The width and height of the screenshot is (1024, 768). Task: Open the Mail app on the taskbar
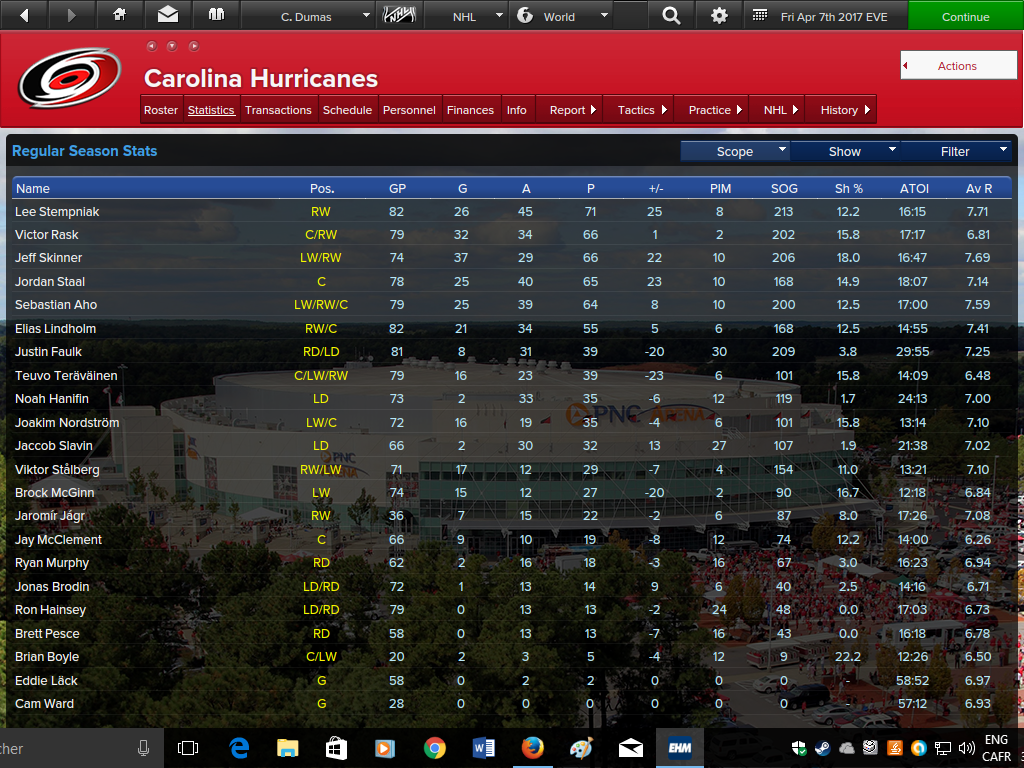630,748
